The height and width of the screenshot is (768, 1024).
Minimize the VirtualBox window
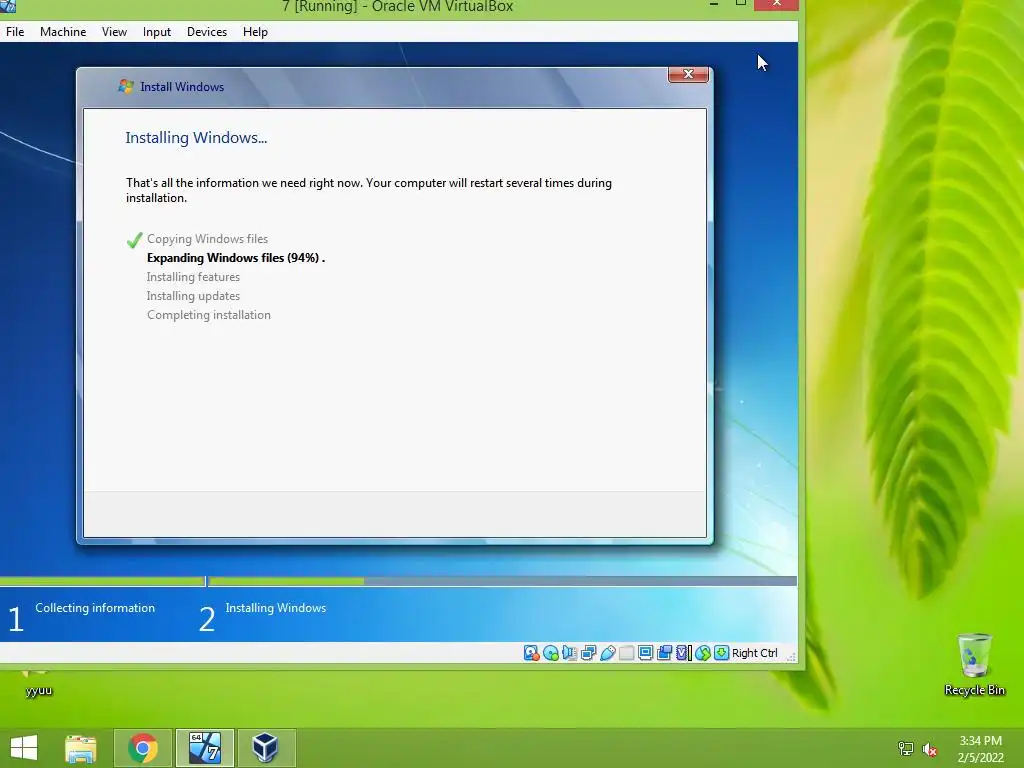714,4
